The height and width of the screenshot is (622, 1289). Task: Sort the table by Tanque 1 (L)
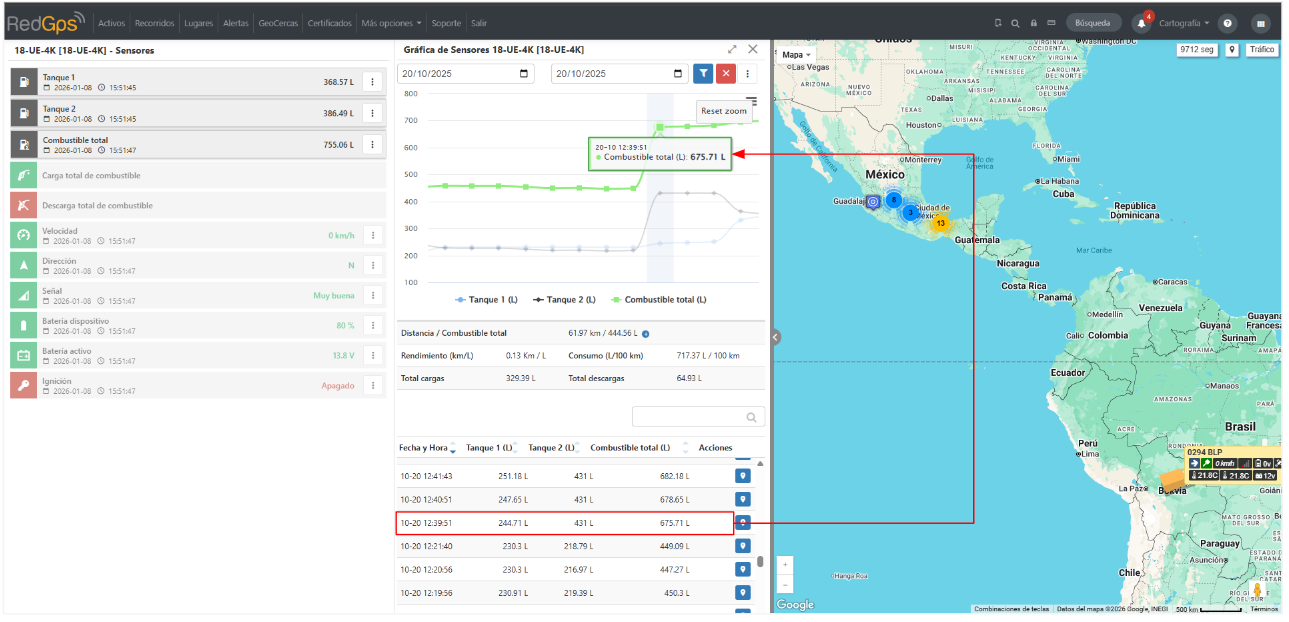[x=494, y=447]
